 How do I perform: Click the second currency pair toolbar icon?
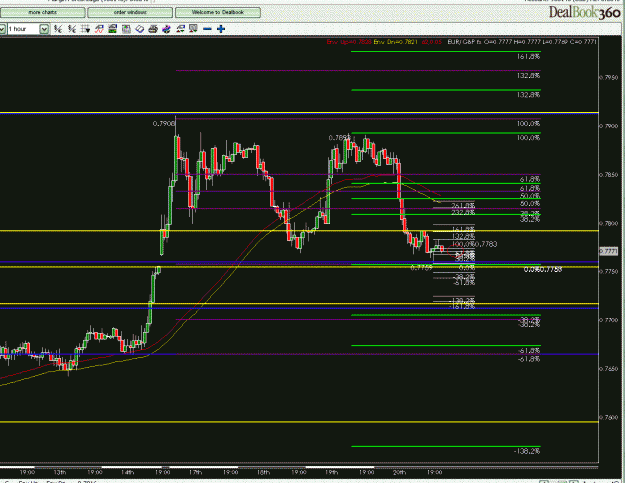point(72,29)
